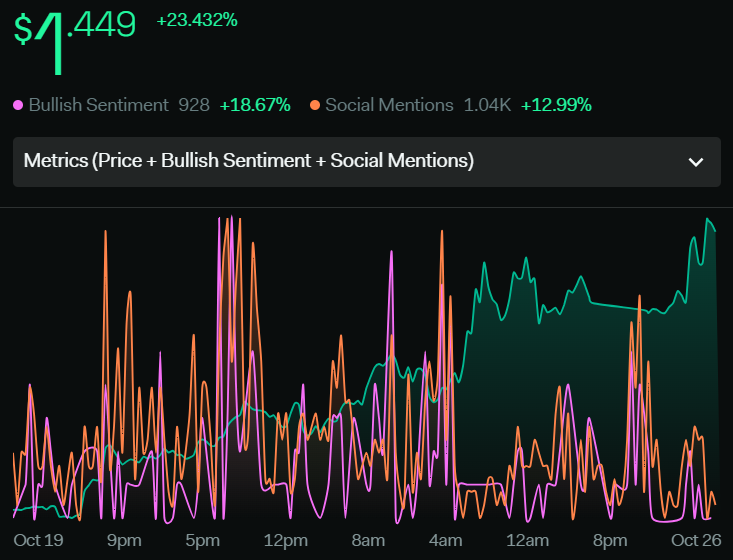This screenshot has height=560, width=733.
Task: Click the 12pm axis label
Action: [286, 540]
